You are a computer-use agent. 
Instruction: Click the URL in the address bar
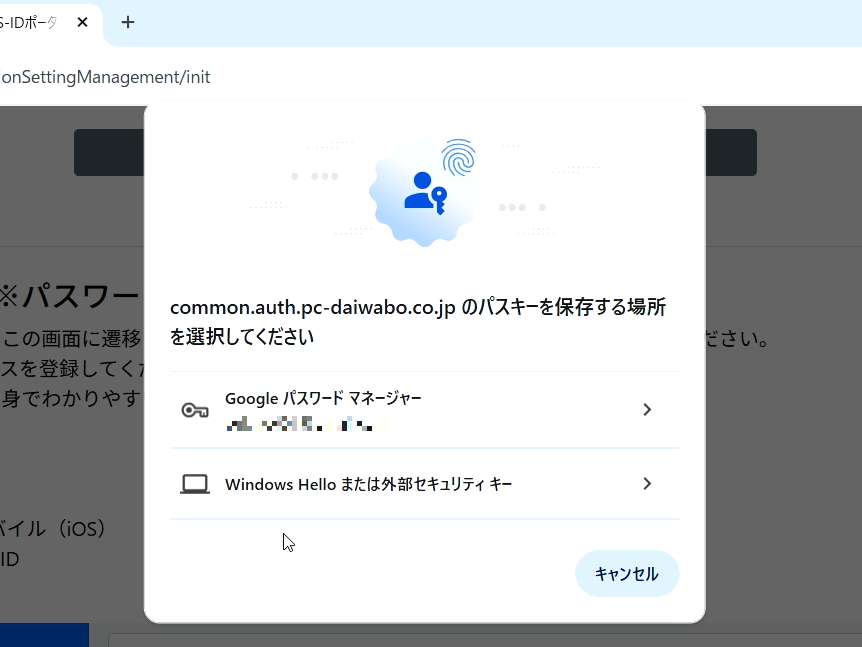[x=105, y=77]
